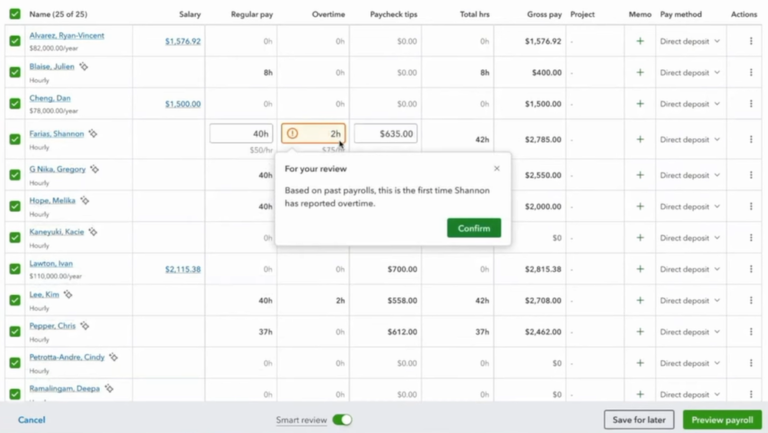This screenshot has height=433, width=768.
Task: Click the Gross pay column header
Action: tap(544, 14)
